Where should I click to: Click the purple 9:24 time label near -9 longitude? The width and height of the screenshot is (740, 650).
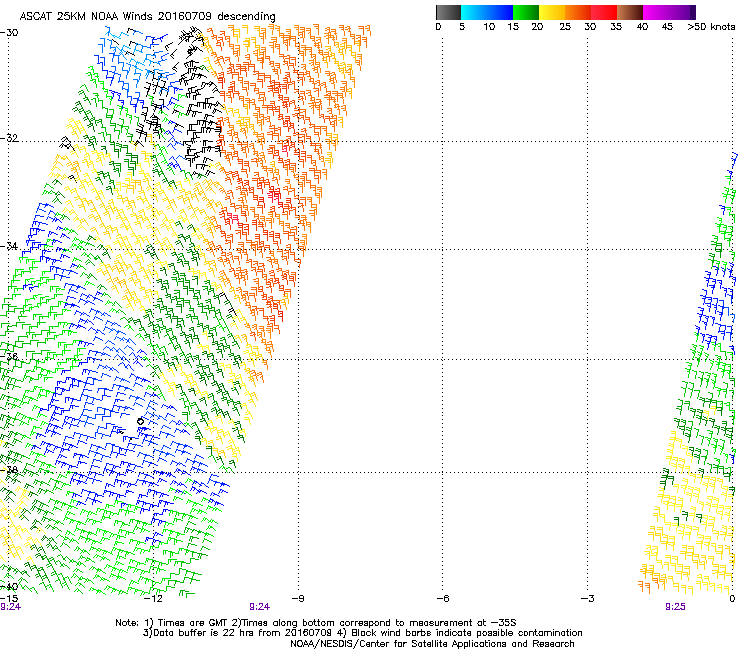click(259, 607)
